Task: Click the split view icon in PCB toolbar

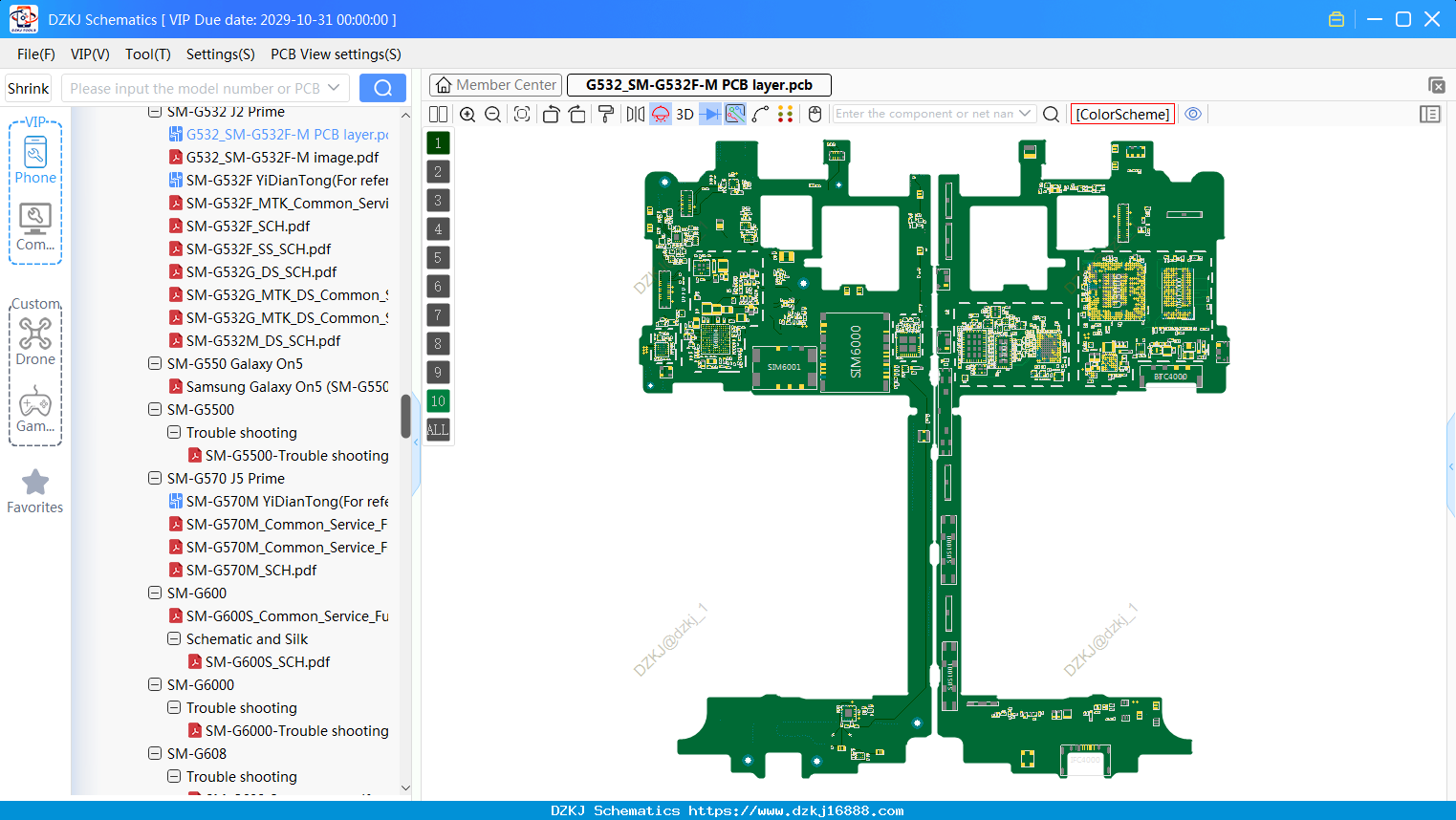Action: pyautogui.click(x=438, y=114)
